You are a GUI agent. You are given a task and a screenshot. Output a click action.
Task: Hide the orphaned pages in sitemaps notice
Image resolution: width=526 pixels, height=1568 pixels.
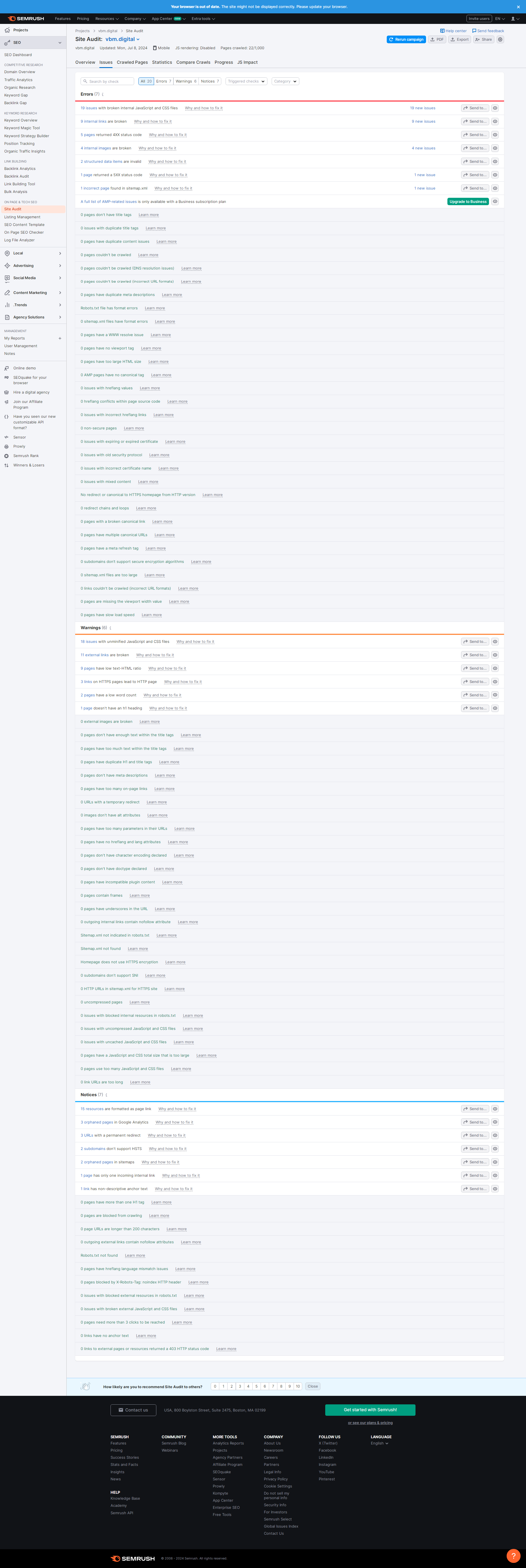[x=495, y=1162]
